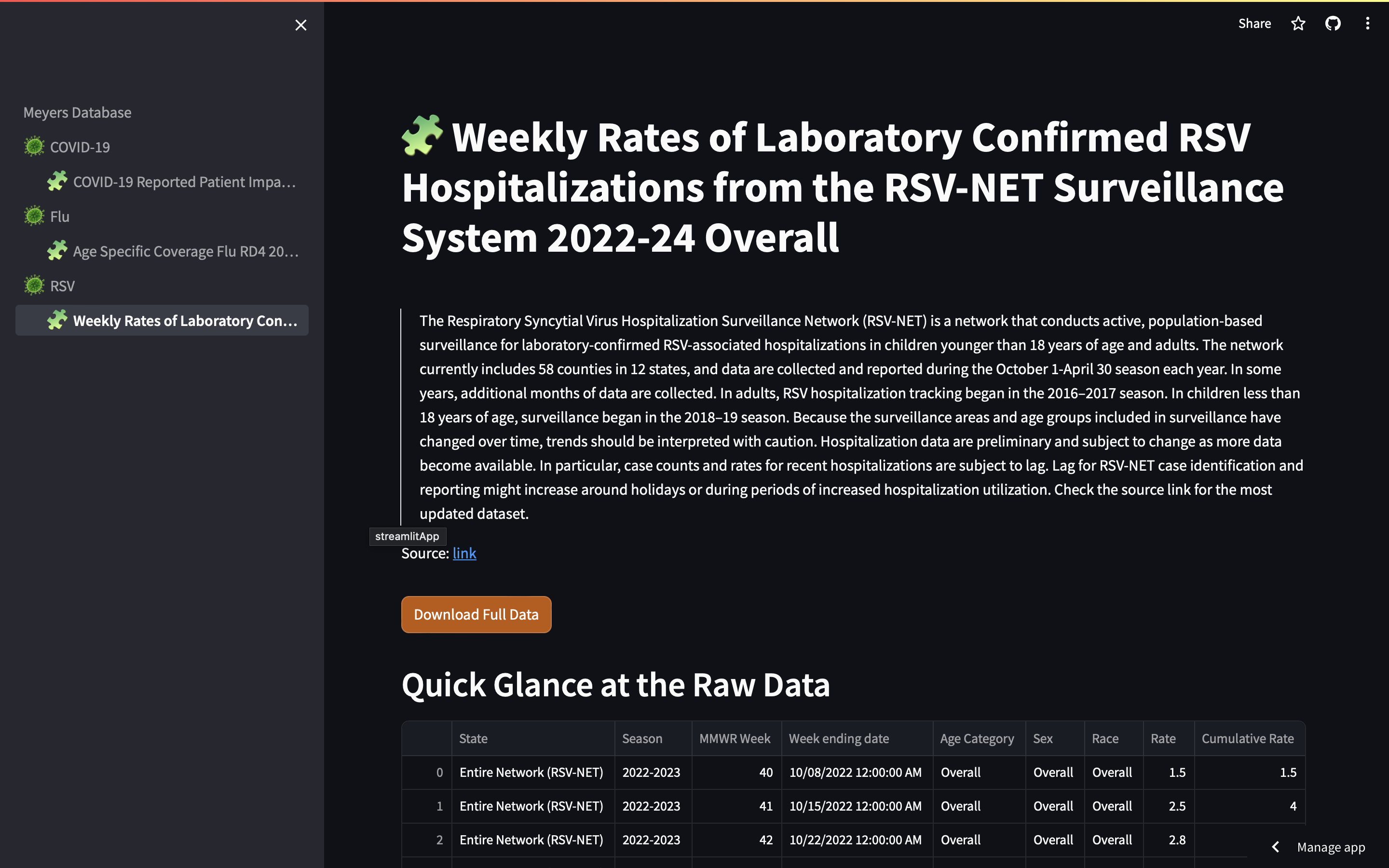Click the RSV-NET puzzle piece icon
1389x868 pixels.
(x=57, y=320)
